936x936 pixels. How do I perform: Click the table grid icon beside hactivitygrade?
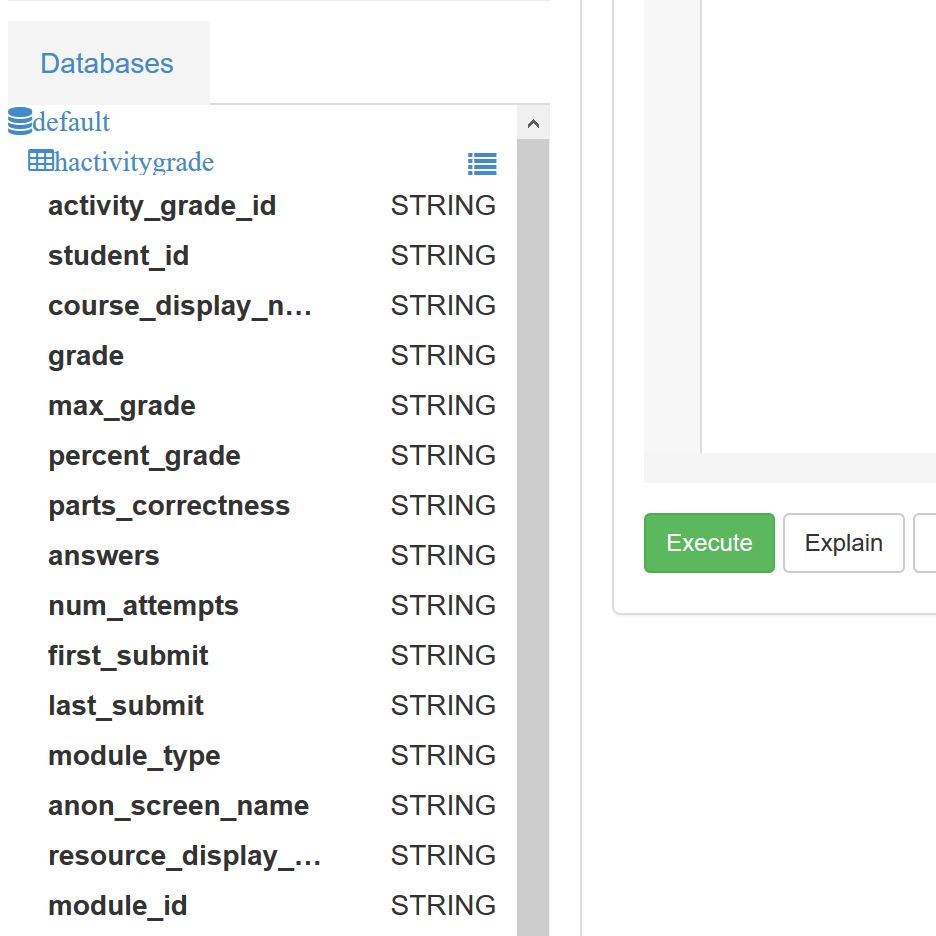pos(40,161)
